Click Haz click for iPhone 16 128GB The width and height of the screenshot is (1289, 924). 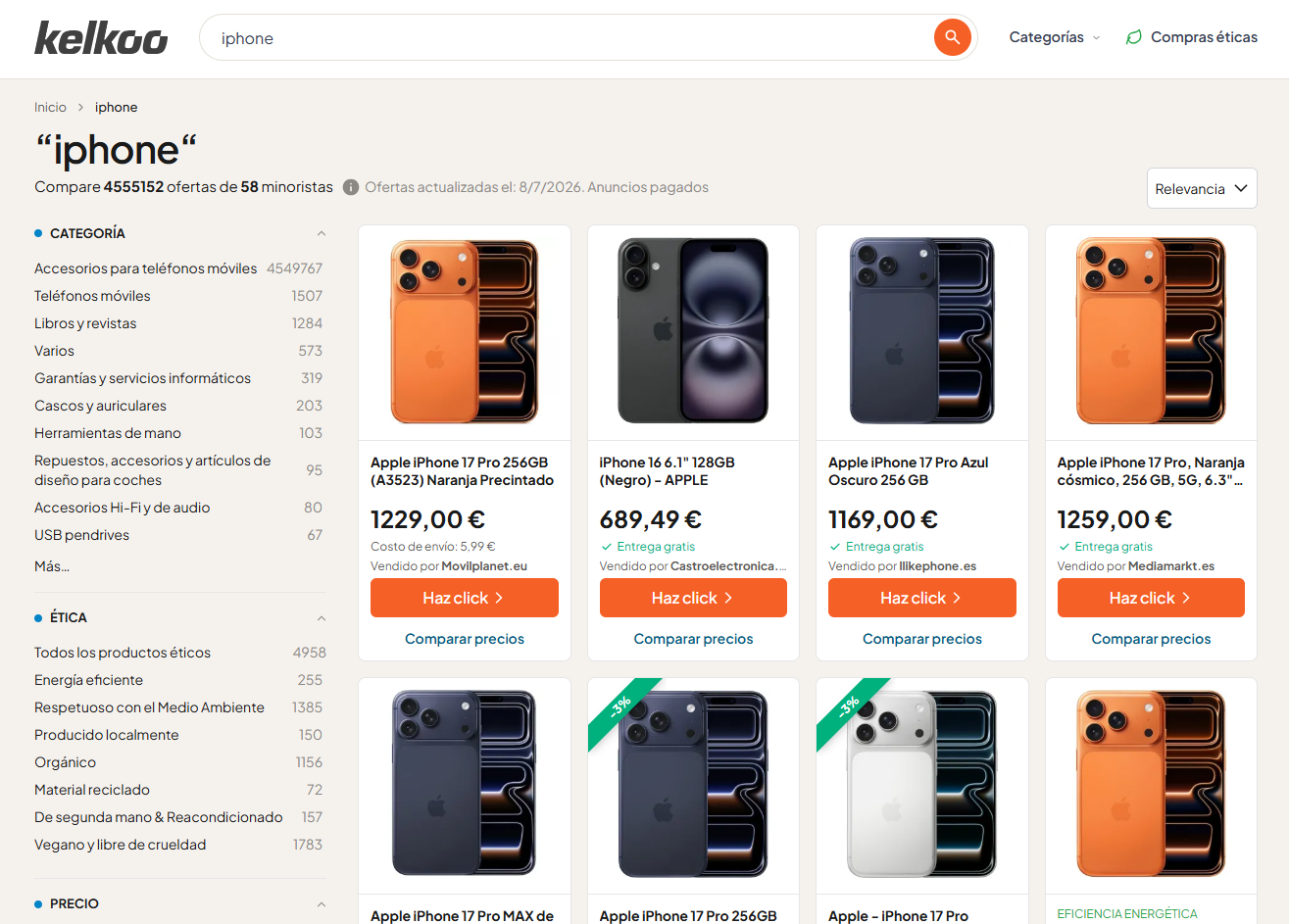693,598
